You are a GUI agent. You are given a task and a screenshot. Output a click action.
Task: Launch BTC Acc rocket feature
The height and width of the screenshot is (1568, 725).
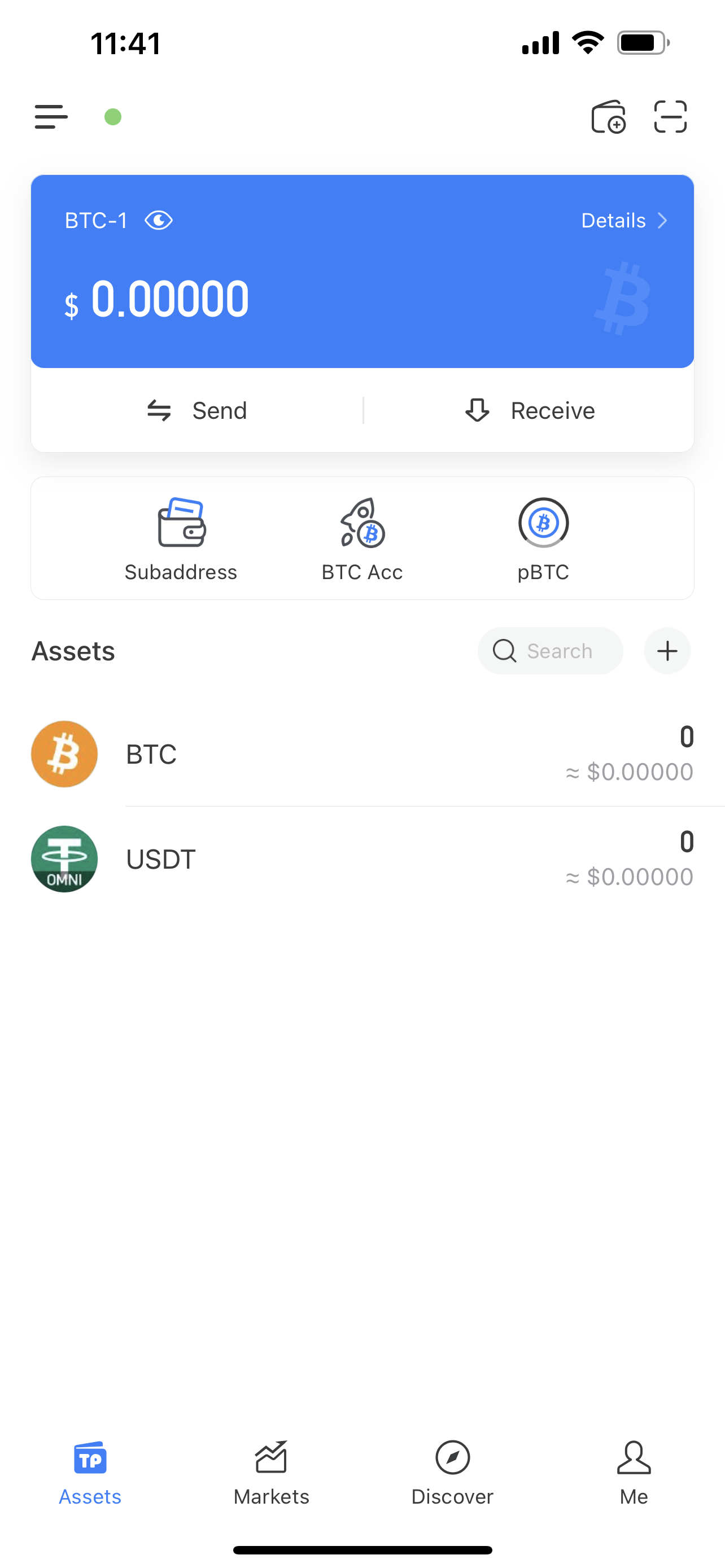(x=362, y=539)
